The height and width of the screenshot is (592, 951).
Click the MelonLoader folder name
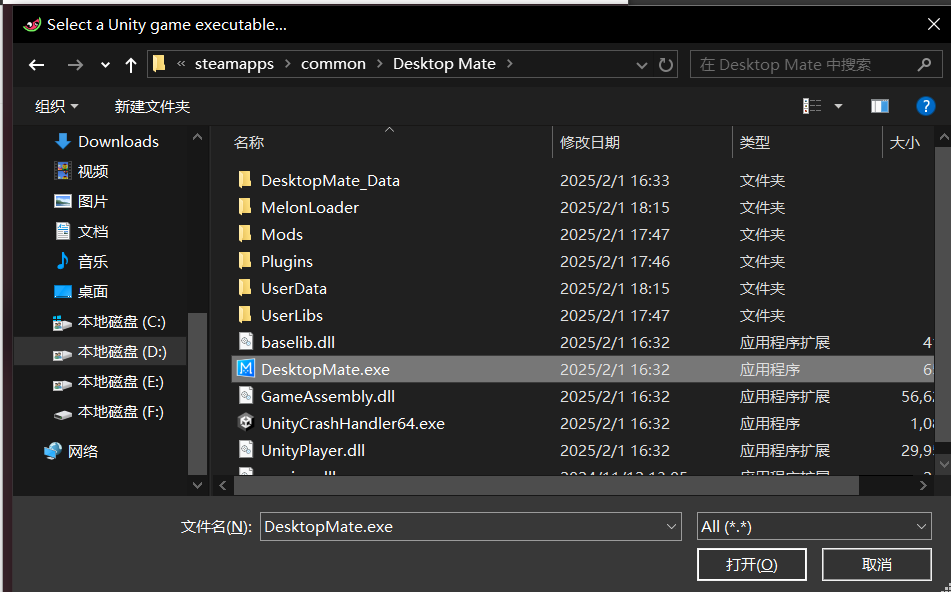coord(310,207)
